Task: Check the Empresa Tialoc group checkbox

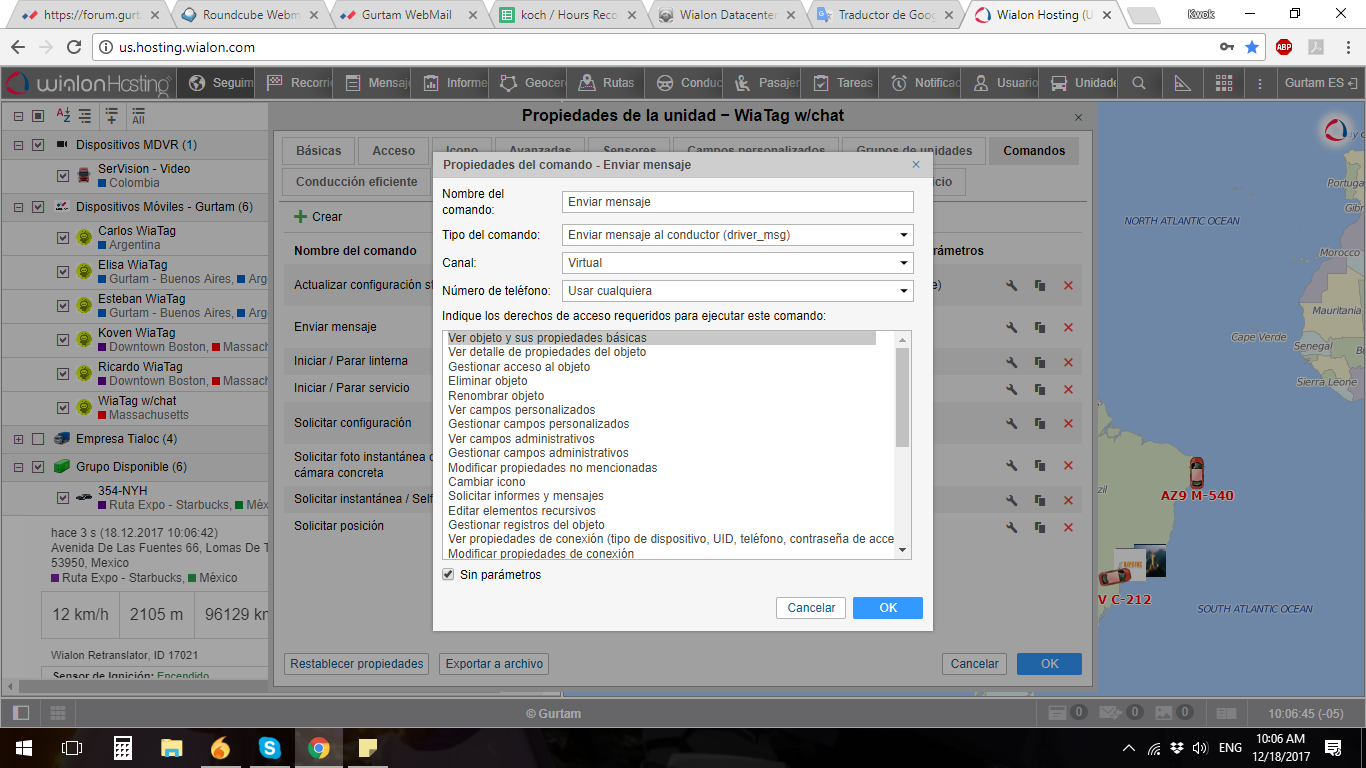Action: (38, 439)
